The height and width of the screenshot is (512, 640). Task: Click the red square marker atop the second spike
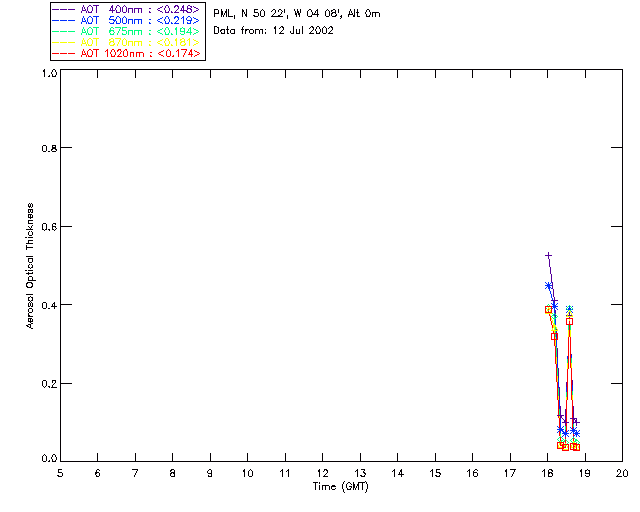click(x=570, y=321)
